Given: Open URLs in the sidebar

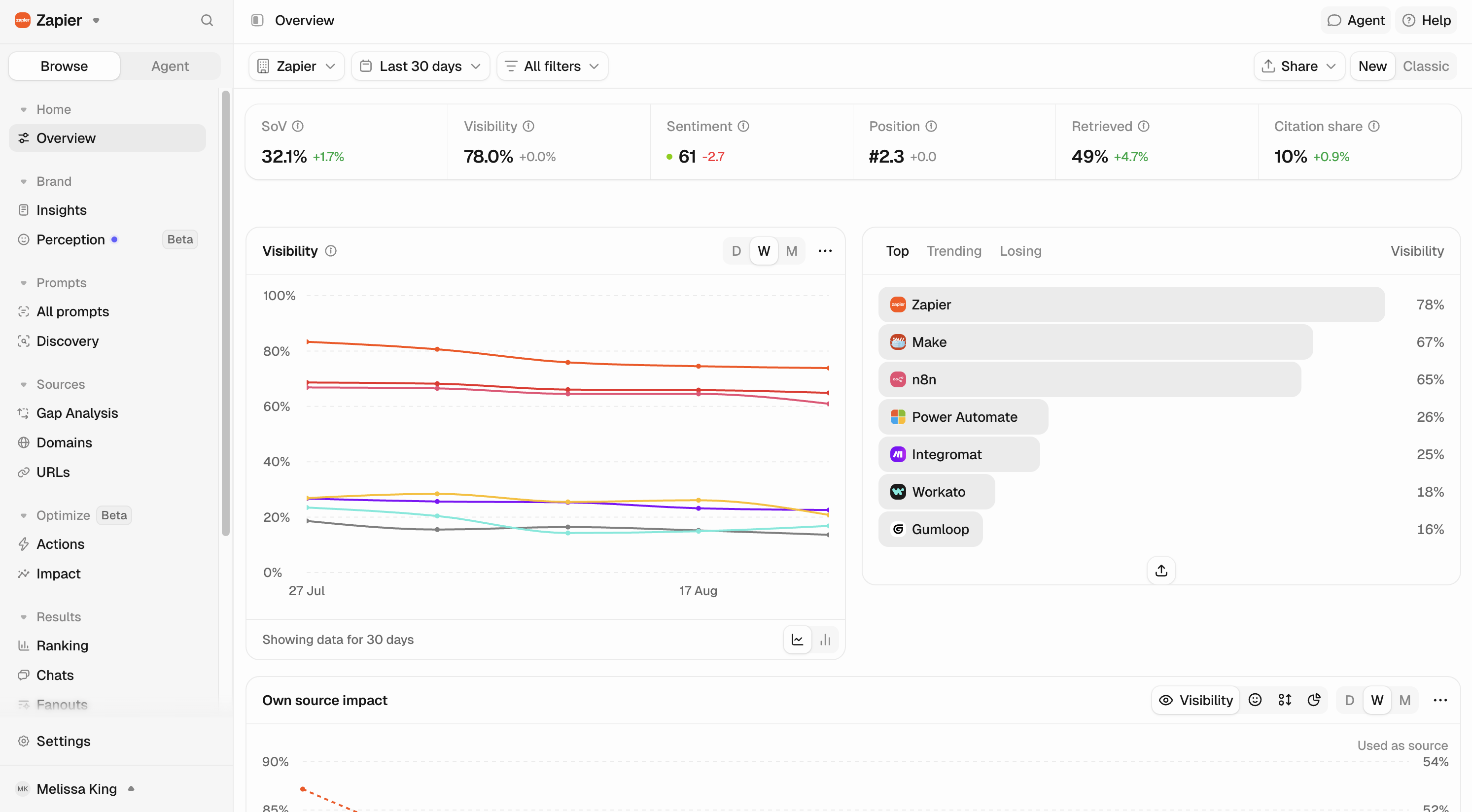Looking at the screenshot, I should (x=107, y=472).
